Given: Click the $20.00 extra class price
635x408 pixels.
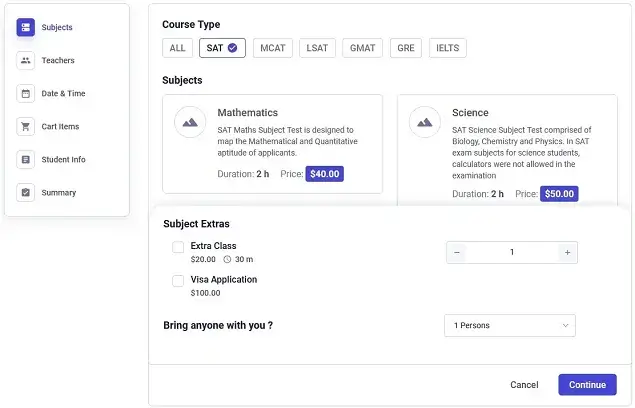Looking at the screenshot, I should [203, 259].
